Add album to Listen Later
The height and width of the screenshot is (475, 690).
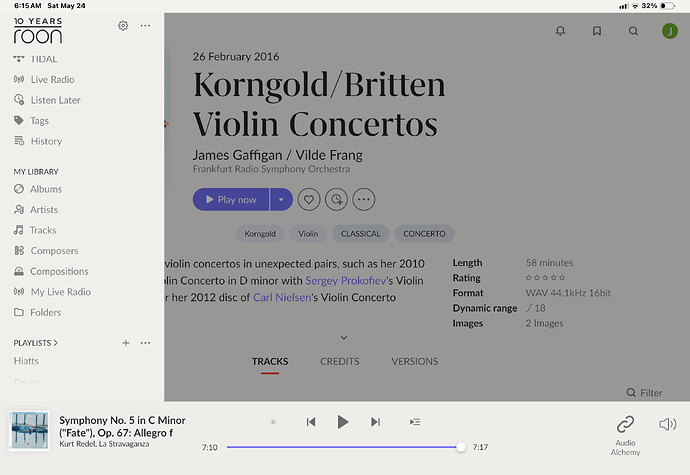click(336, 199)
